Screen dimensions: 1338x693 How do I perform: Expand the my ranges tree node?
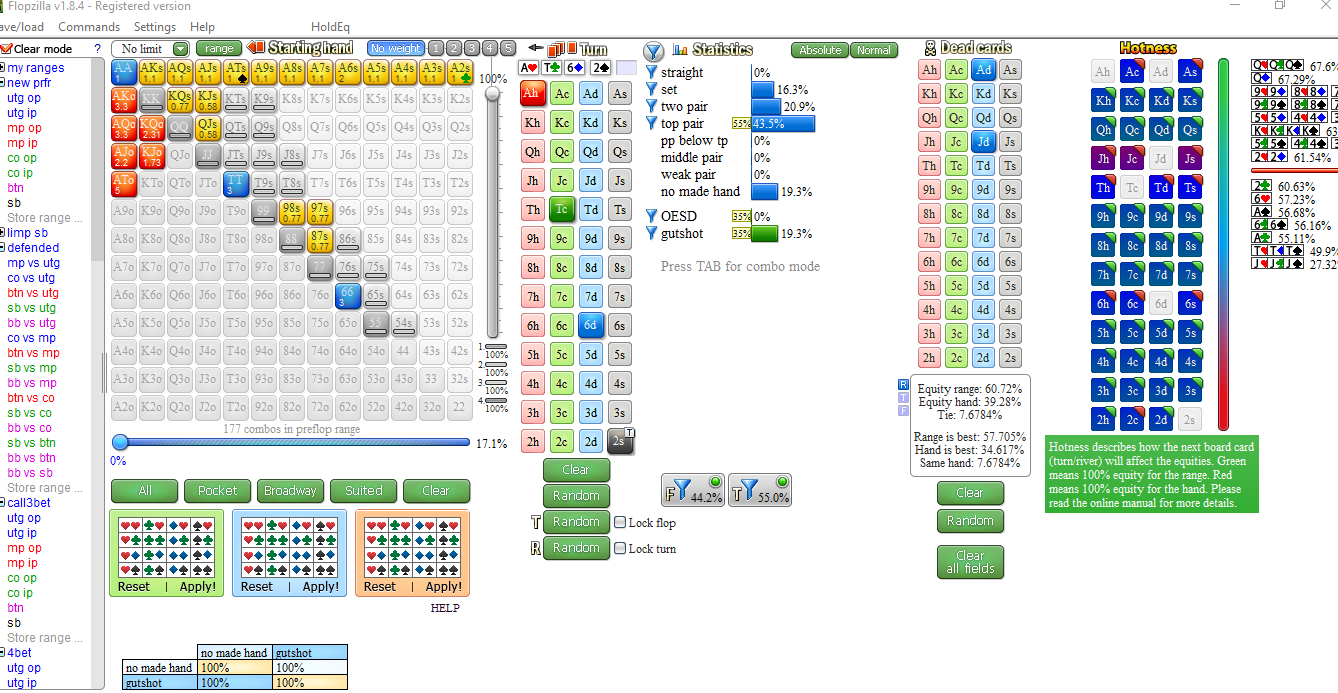3,68
